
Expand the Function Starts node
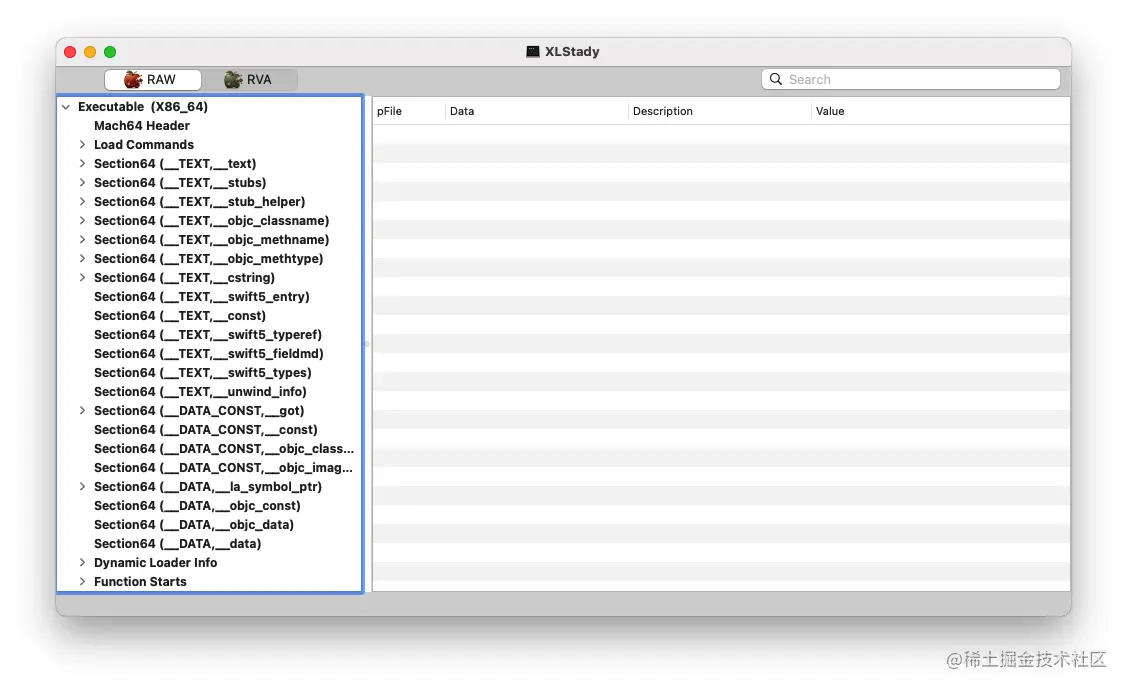(x=82, y=582)
